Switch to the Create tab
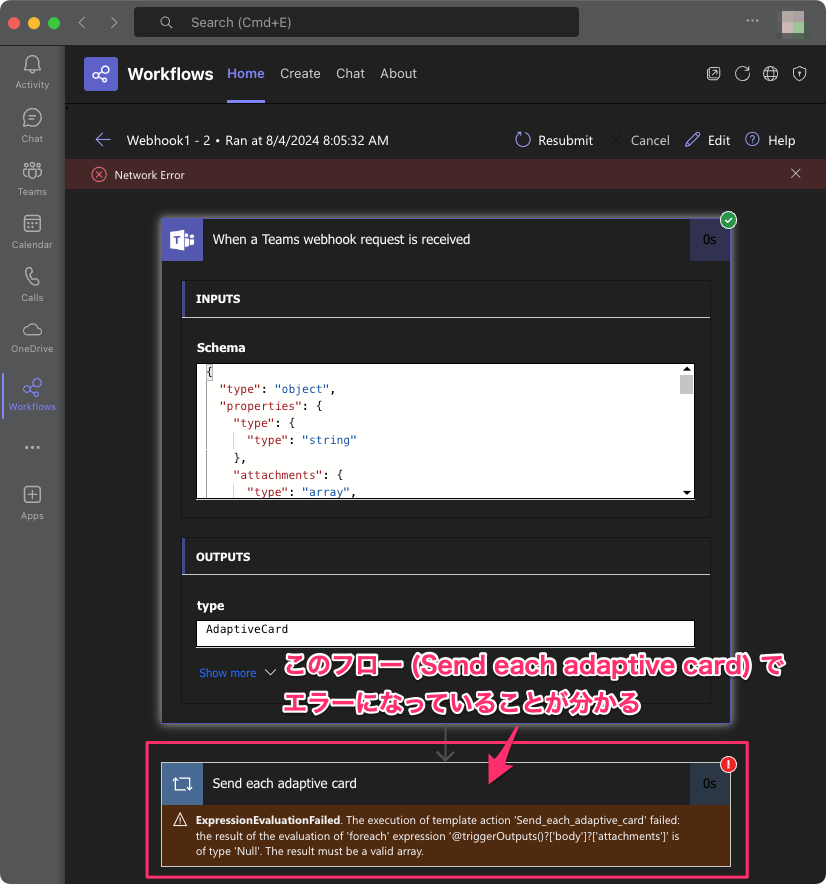826x884 pixels. [300, 74]
